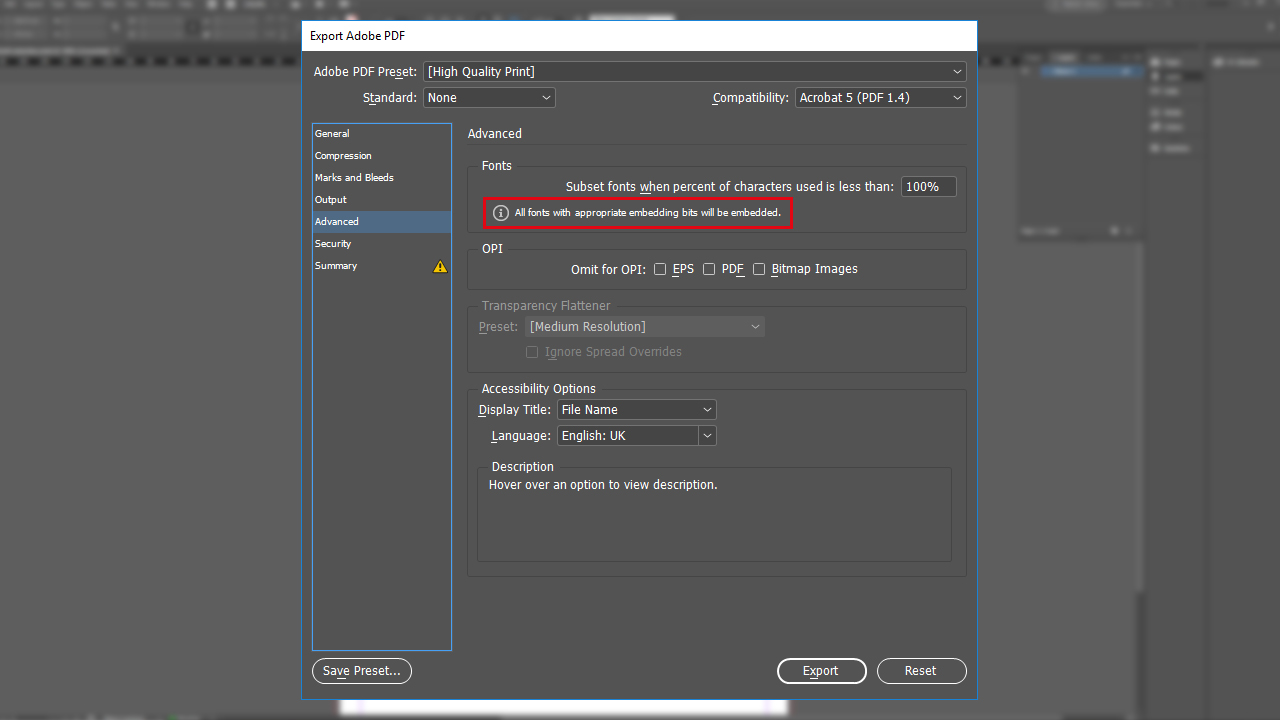Edit the subset fonts percentage field
Screen dimensions: 1280x720
click(x=928, y=186)
